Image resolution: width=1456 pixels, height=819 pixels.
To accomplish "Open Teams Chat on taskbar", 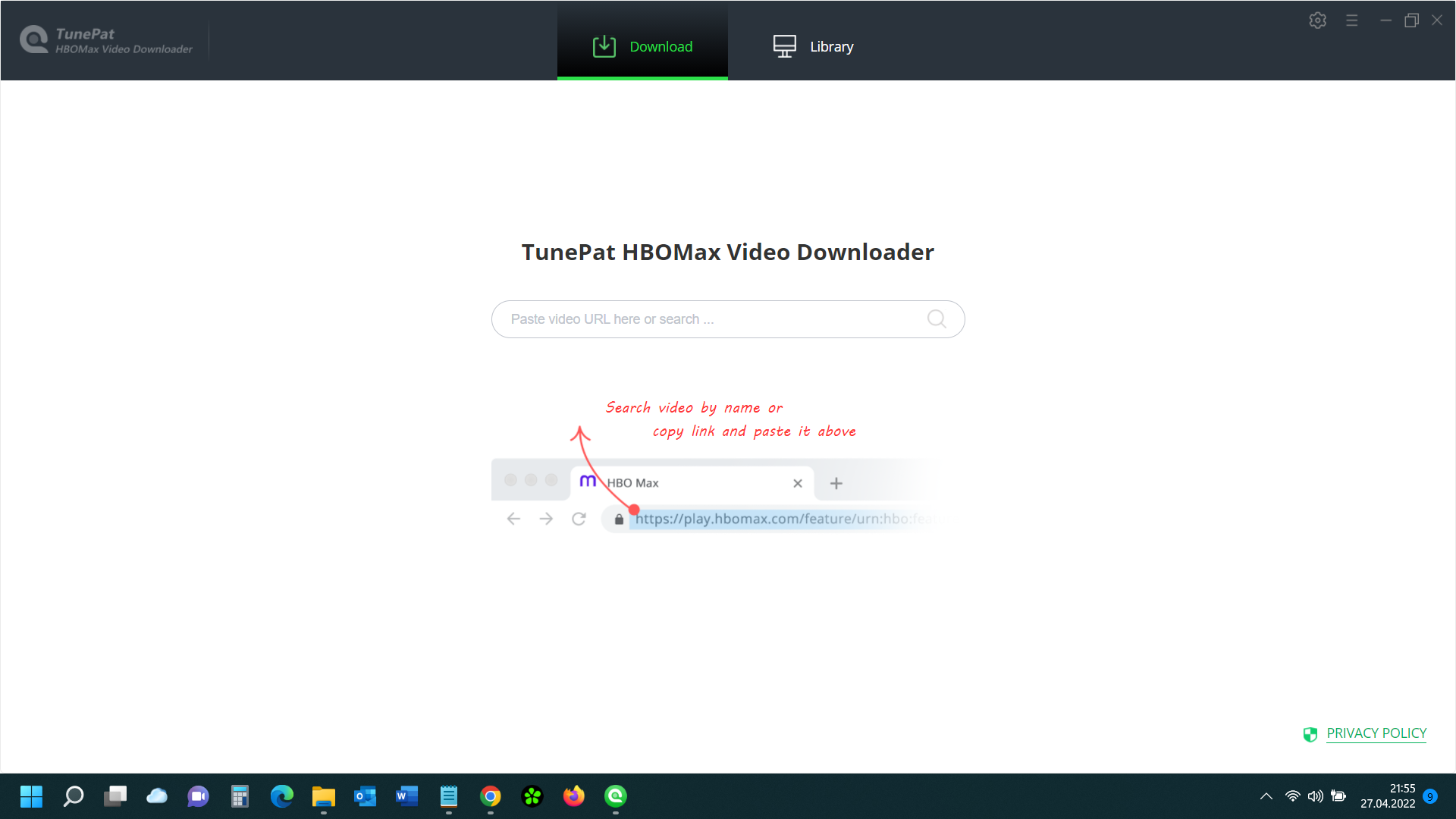I will (199, 796).
